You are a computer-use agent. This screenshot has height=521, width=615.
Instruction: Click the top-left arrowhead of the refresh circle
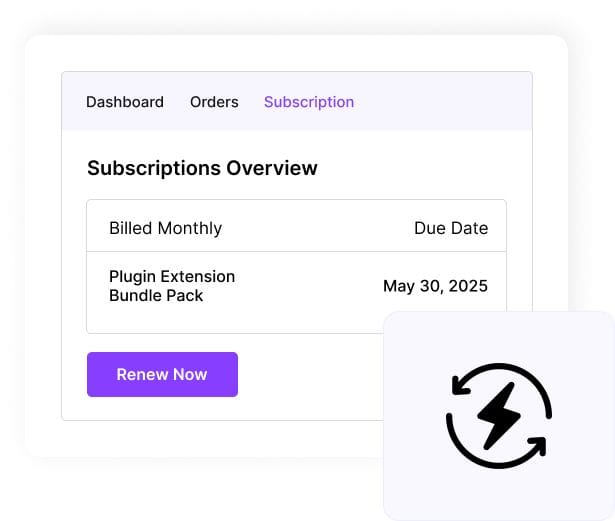[x=461, y=385]
